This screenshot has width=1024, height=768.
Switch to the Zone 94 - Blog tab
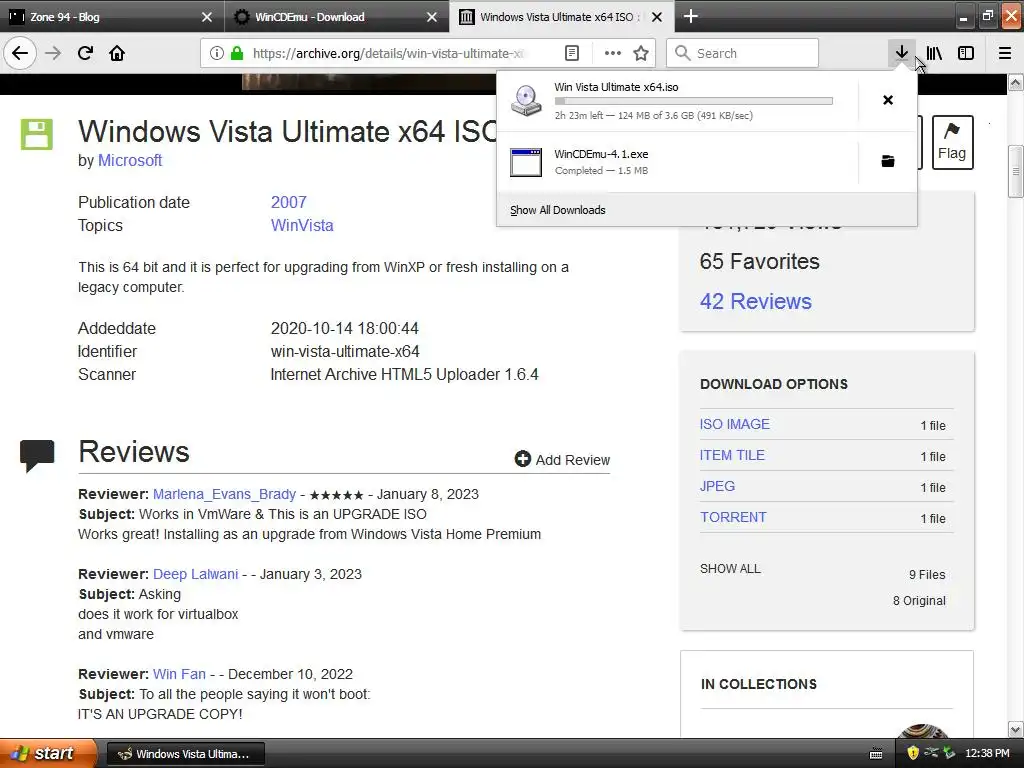[x=112, y=17]
